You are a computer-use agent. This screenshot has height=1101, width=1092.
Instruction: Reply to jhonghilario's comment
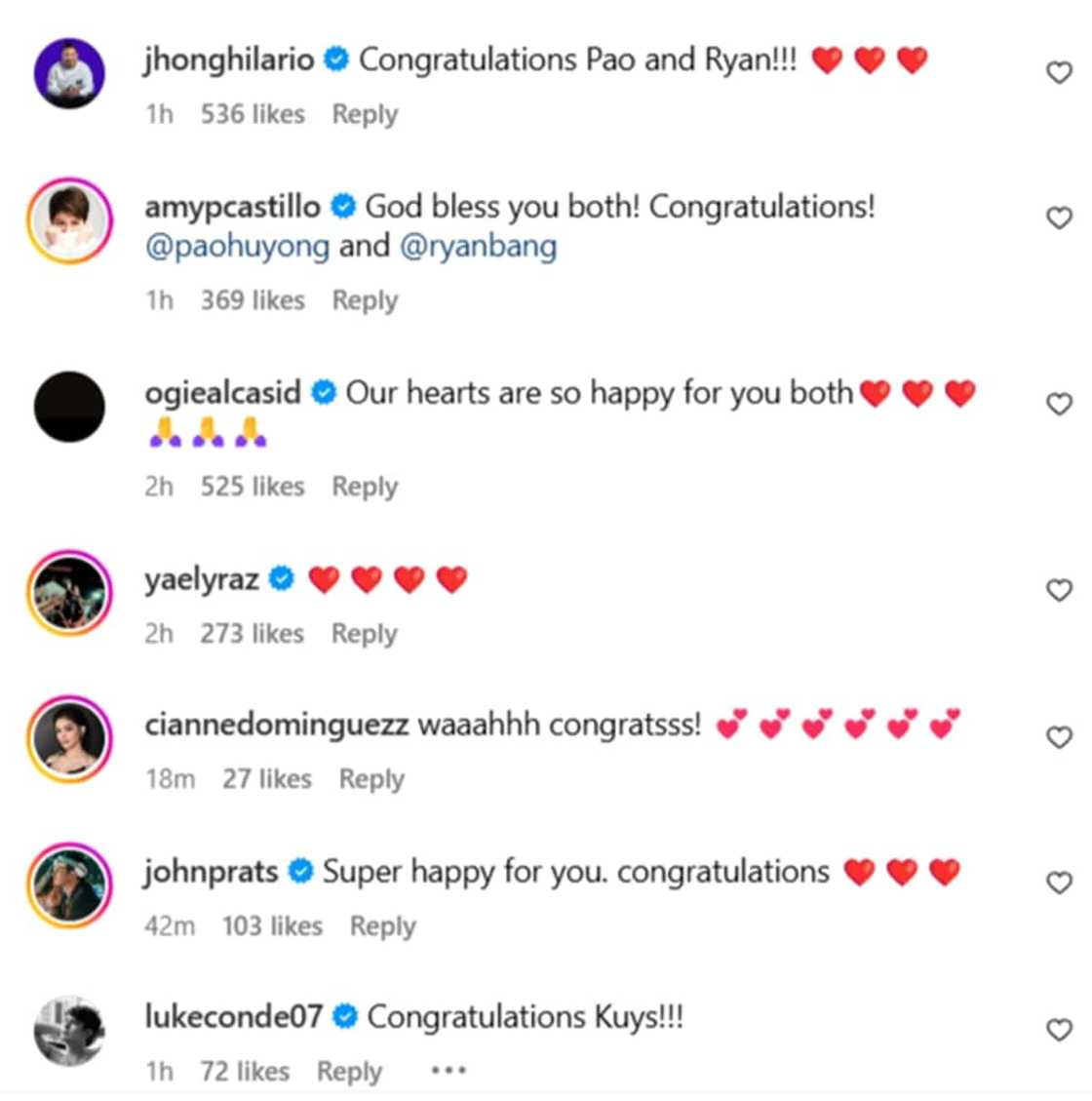pos(365,114)
